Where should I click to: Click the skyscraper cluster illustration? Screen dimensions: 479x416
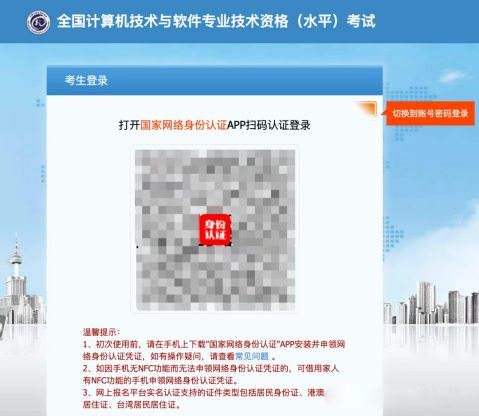pos(431,303)
